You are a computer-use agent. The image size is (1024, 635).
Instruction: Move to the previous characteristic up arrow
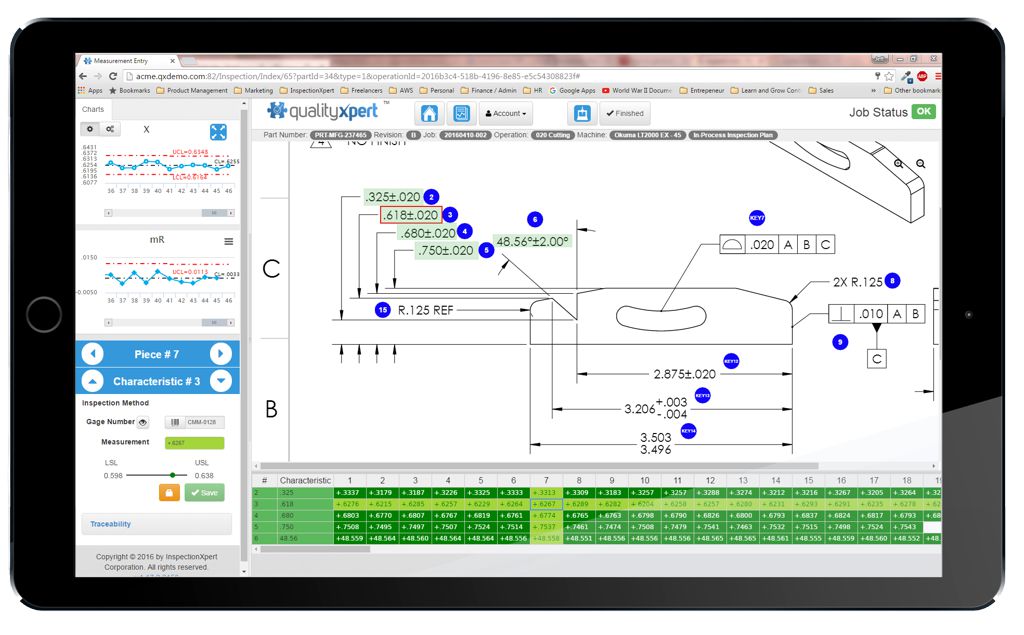(x=93, y=381)
